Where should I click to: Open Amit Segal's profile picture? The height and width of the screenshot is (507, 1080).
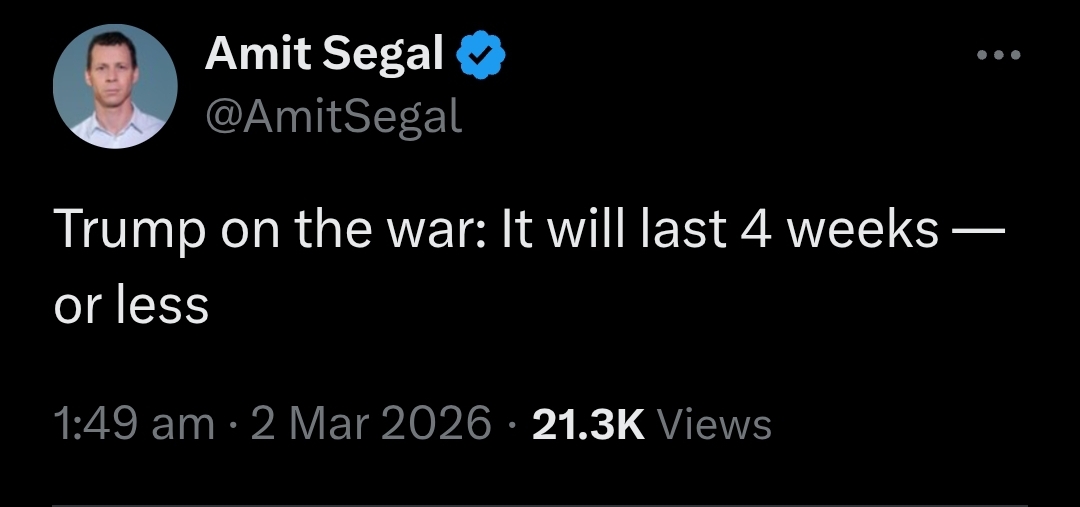point(115,87)
